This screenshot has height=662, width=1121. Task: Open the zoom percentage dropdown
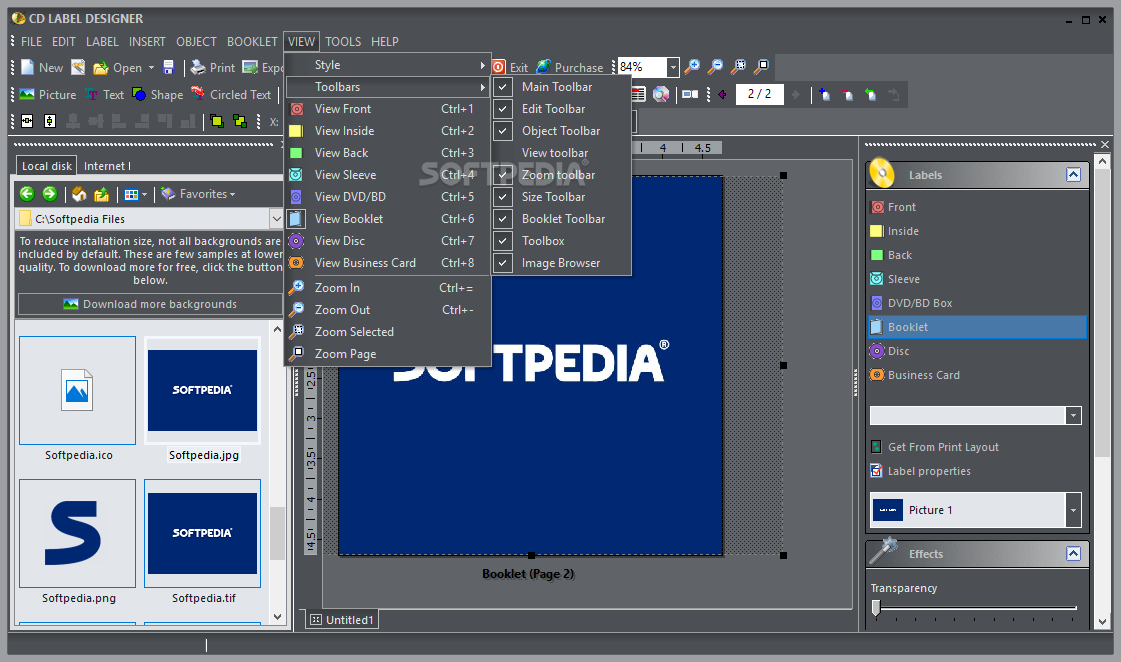tap(673, 67)
